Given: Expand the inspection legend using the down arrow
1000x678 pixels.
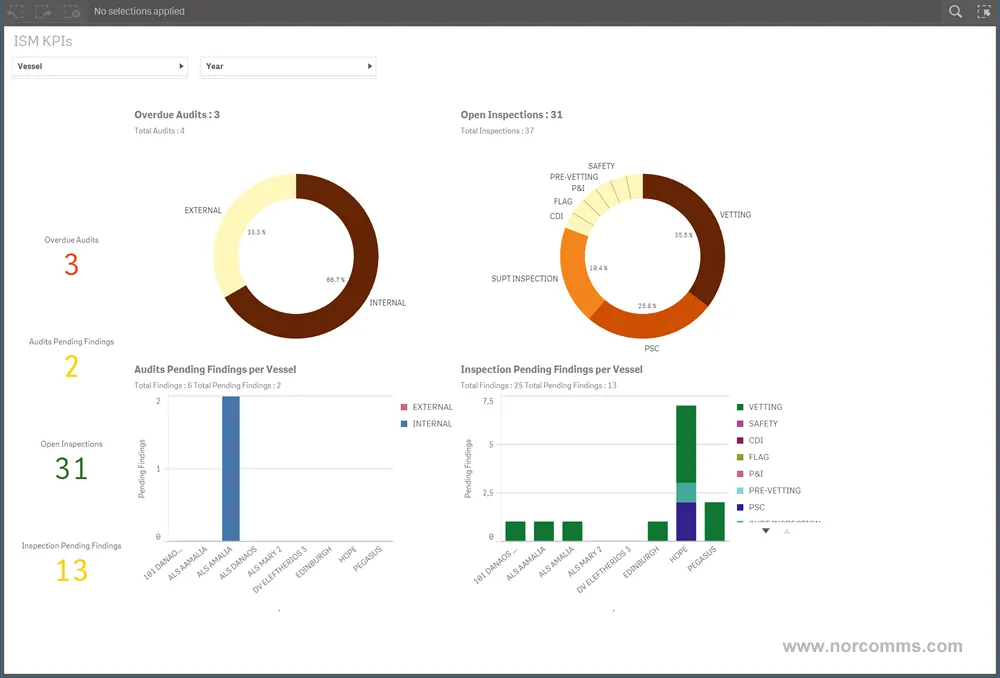Looking at the screenshot, I should click(765, 530).
